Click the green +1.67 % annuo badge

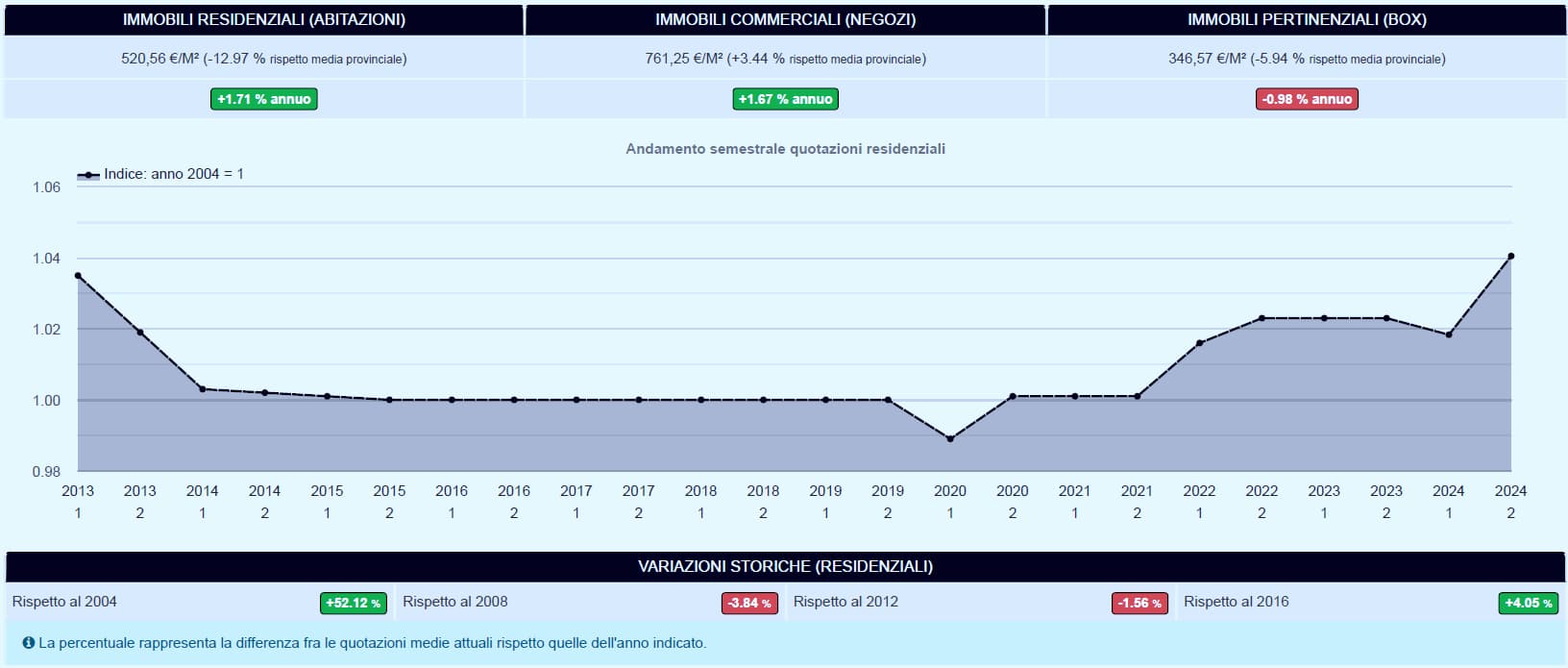[785, 99]
